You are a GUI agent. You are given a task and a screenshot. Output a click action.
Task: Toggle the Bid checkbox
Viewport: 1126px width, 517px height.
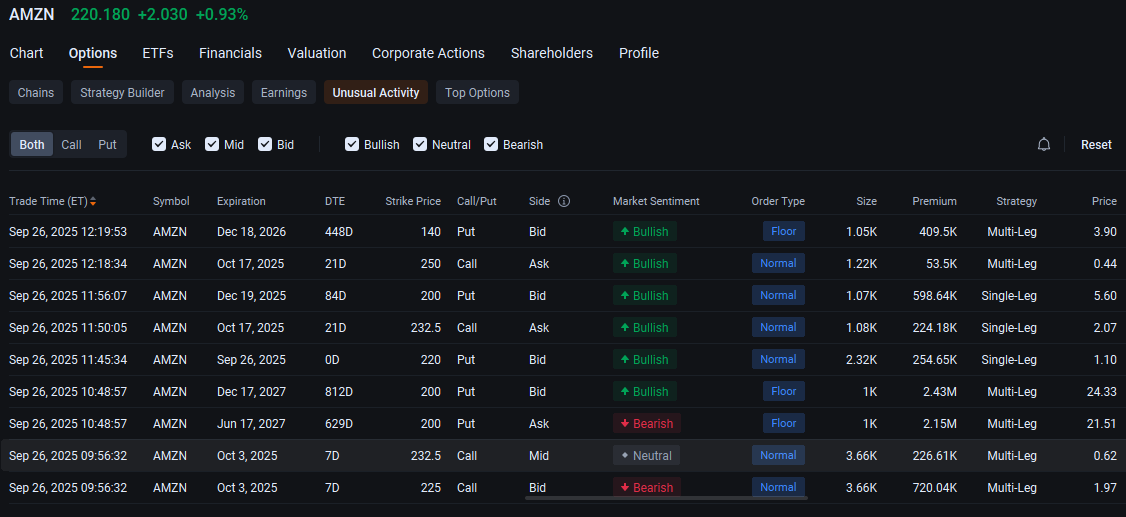[x=265, y=144]
